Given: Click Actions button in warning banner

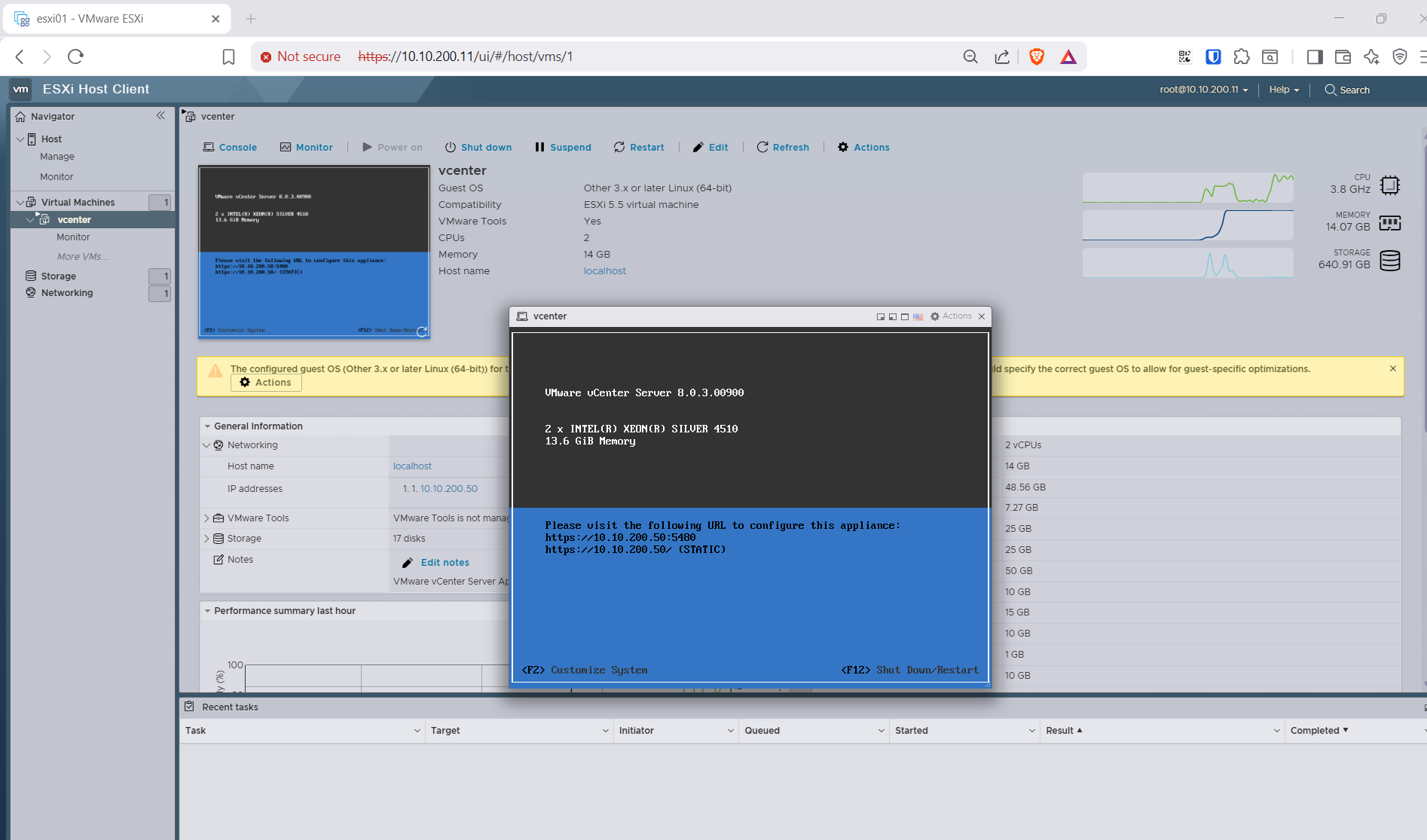Looking at the screenshot, I should point(266,383).
